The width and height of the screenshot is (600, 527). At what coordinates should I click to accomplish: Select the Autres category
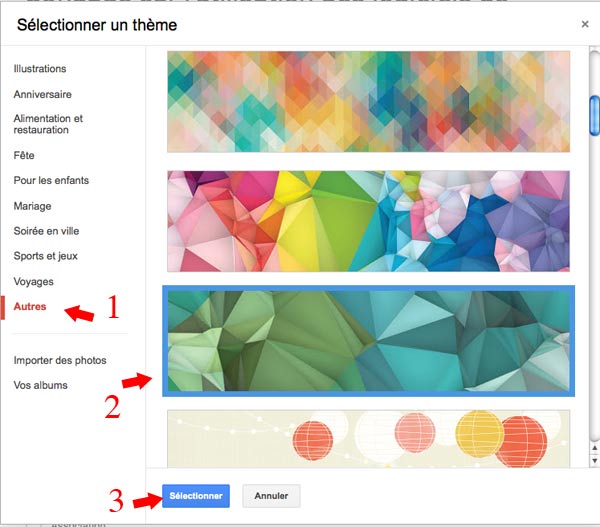30,306
